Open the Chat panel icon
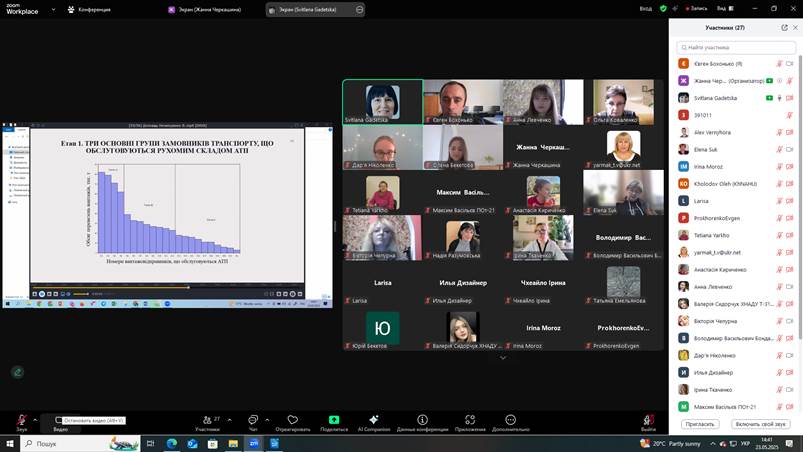The height and width of the screenshot is (452, 803). [252, 421]
